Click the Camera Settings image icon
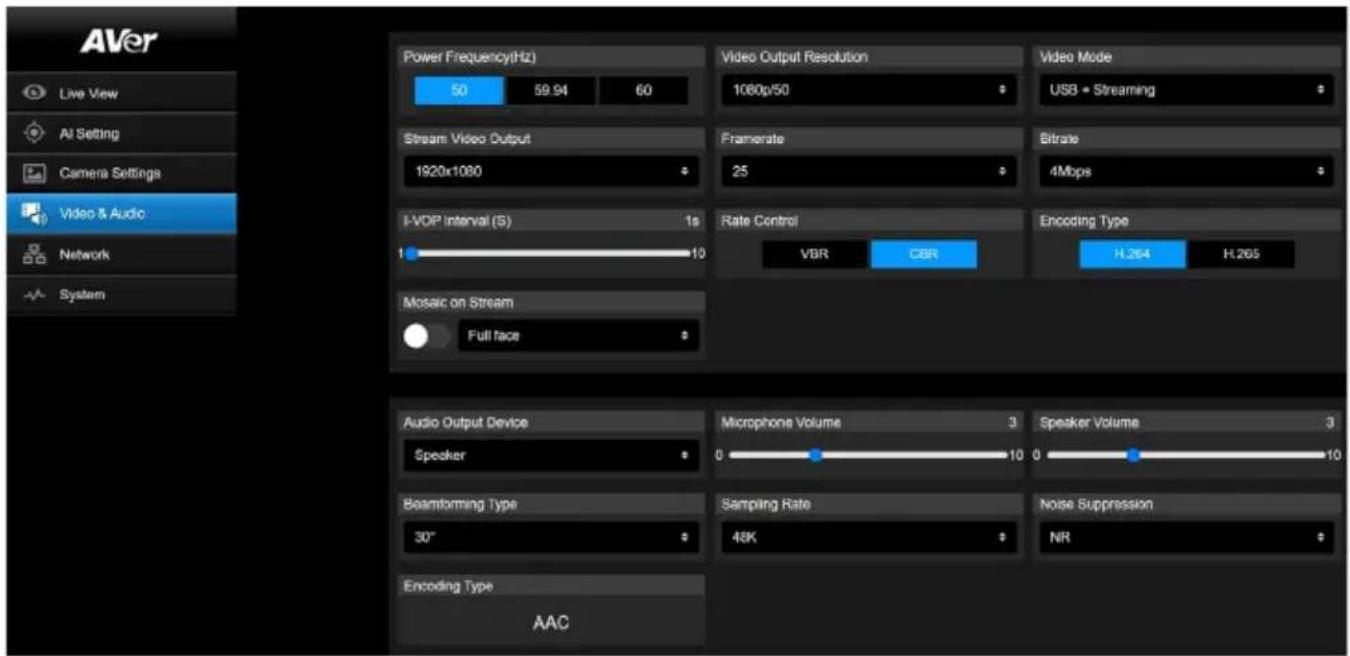The image size is (1350, 656). [x=35, y=173]
